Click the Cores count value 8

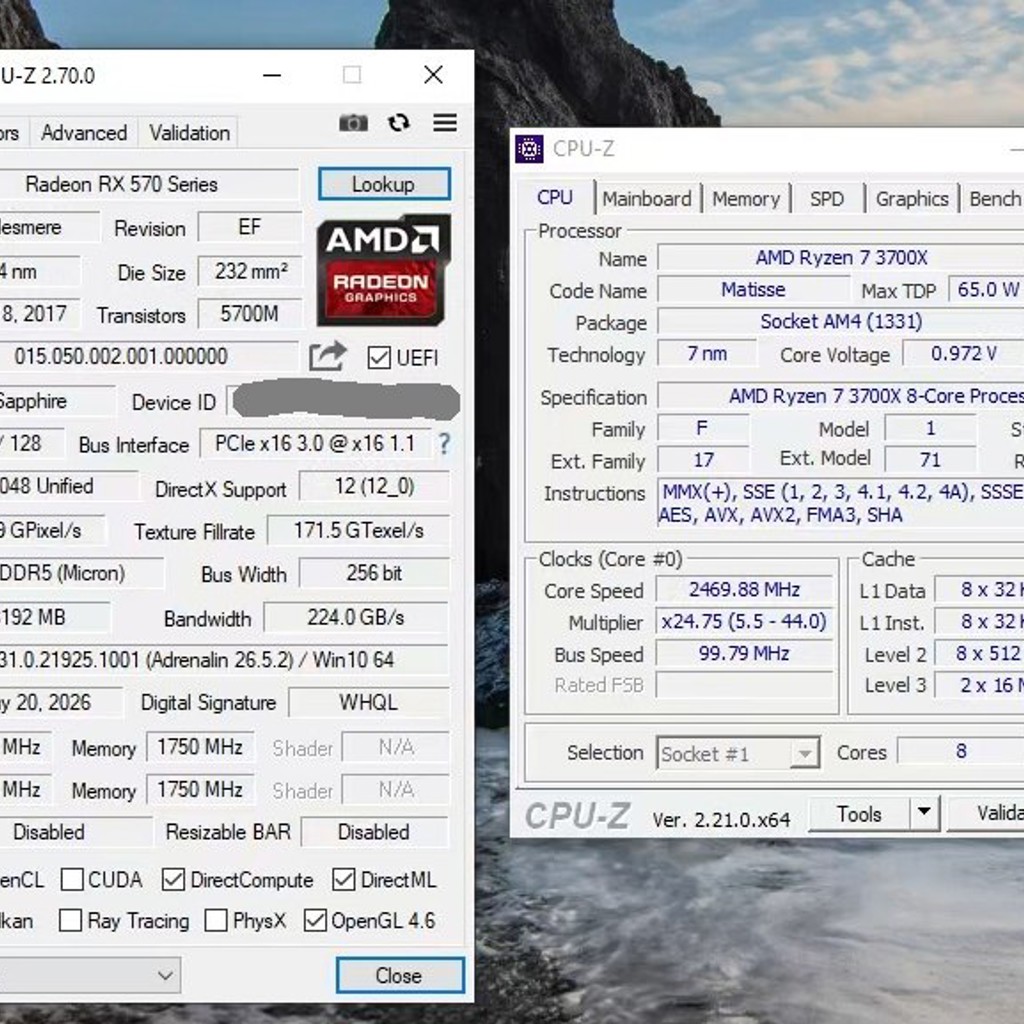coord(961,751)
